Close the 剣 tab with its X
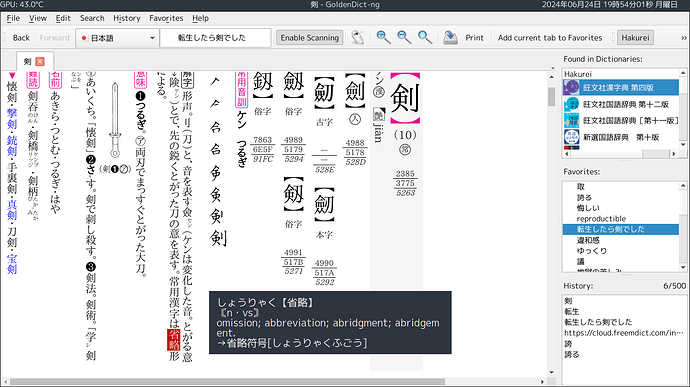690x387 pixels. click(40, 62)
